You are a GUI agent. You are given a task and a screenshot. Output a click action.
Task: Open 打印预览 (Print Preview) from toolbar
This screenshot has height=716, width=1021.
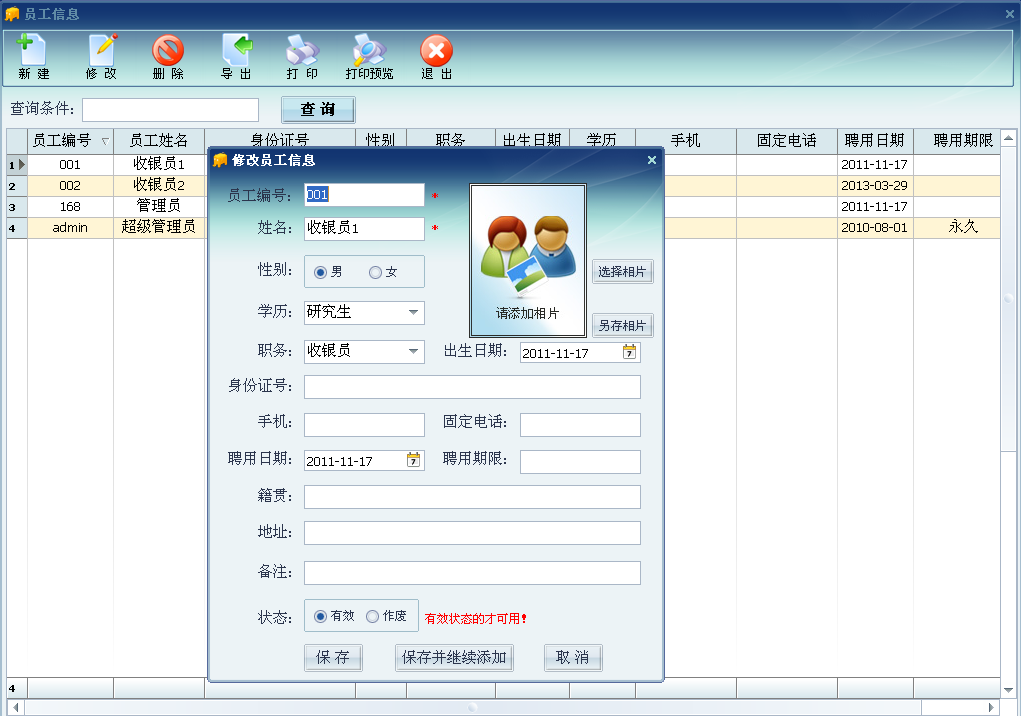pyautogui.click(x=369, y=56)
